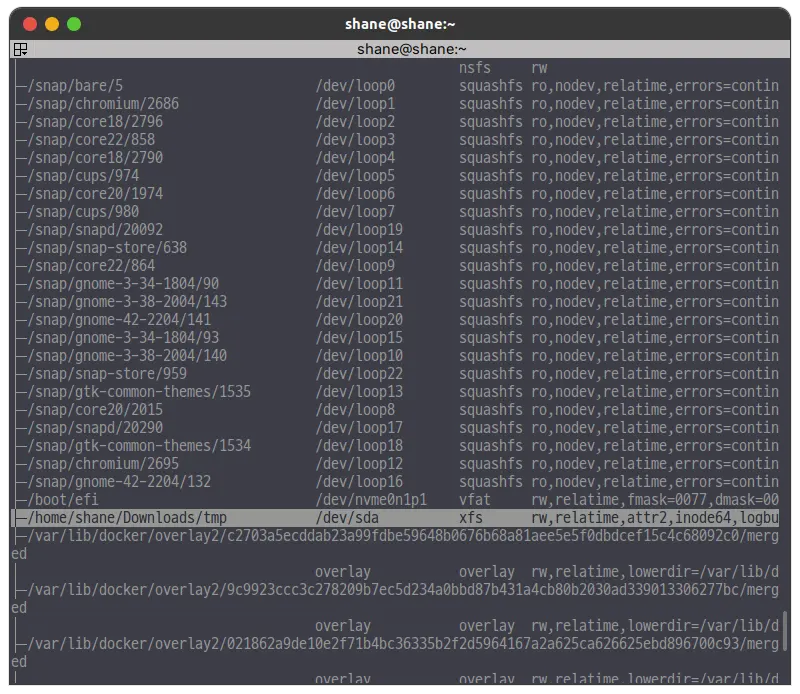The image size is (800, 694).
Task: Select the /boot/efi mount path
Action: 63,500
